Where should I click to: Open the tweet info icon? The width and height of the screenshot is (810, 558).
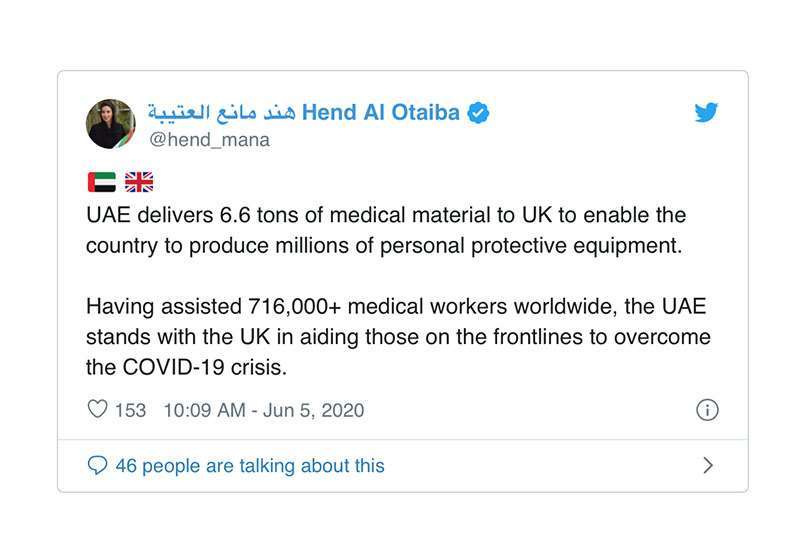pyautogui.click(x=707, y=410)
